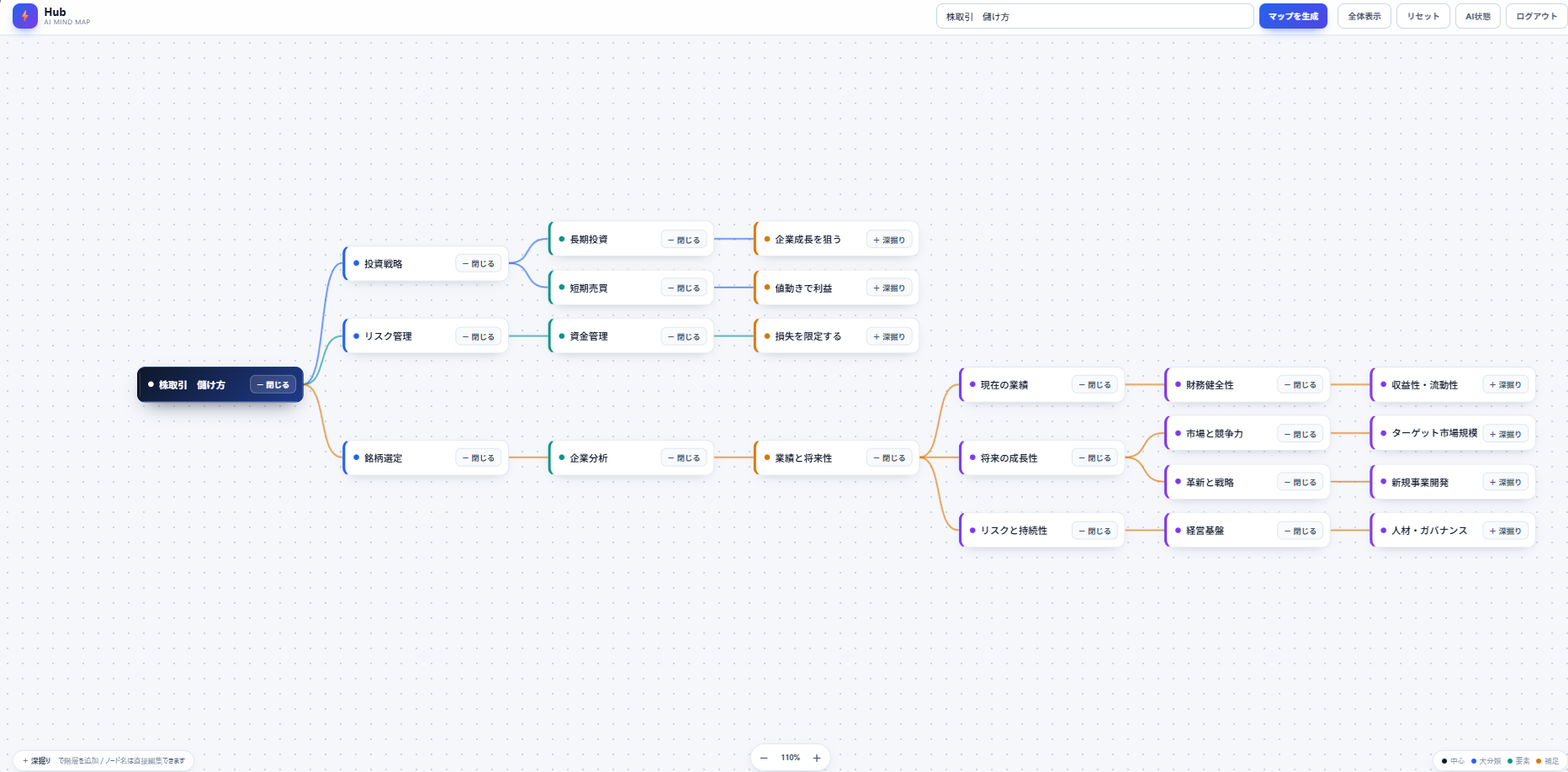Screen dimensions: 1568x772
Task: Focus the topic input field 株取引 儲け方
Action: 1095,16
